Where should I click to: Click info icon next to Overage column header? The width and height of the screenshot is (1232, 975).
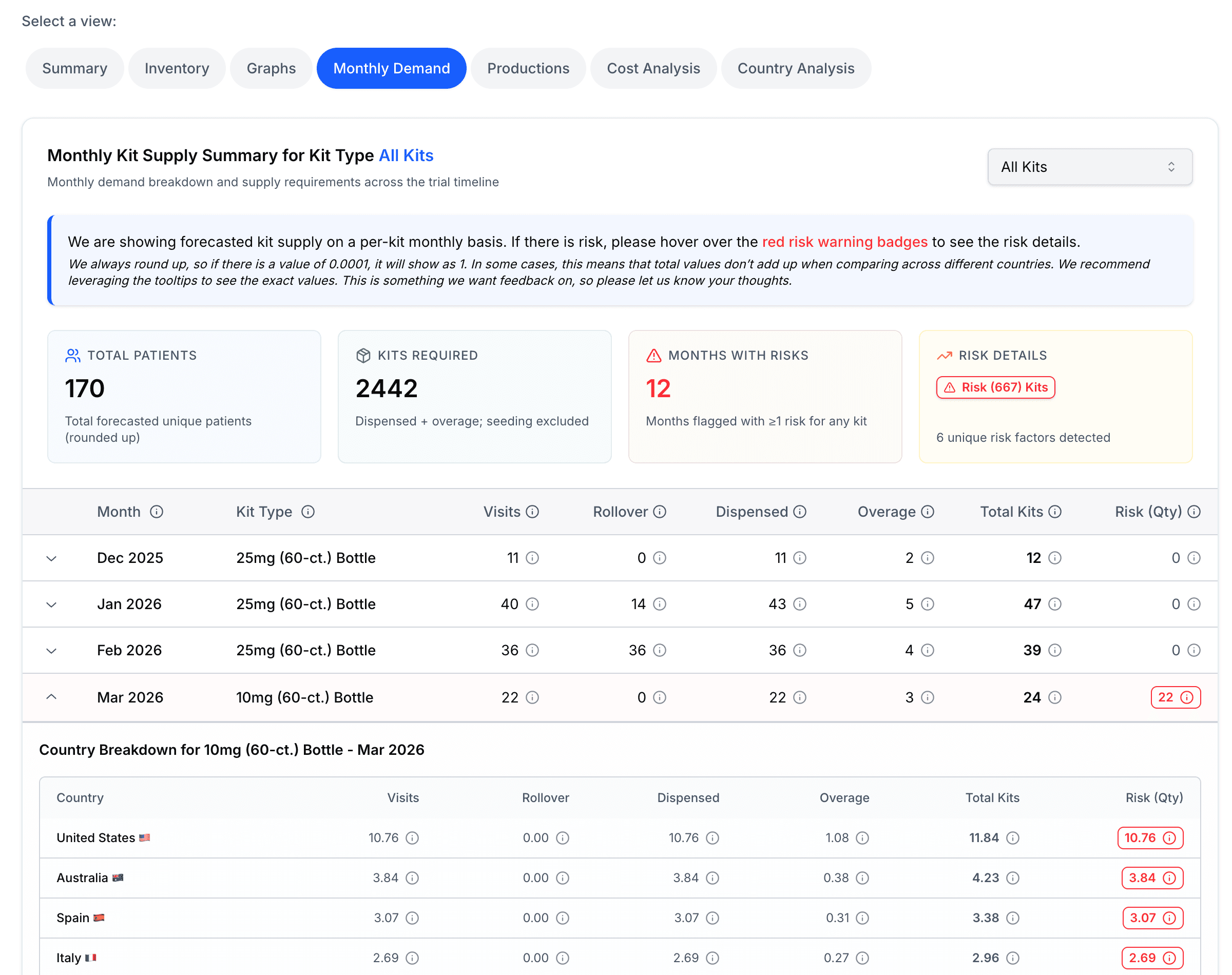[x=928, y=512]
